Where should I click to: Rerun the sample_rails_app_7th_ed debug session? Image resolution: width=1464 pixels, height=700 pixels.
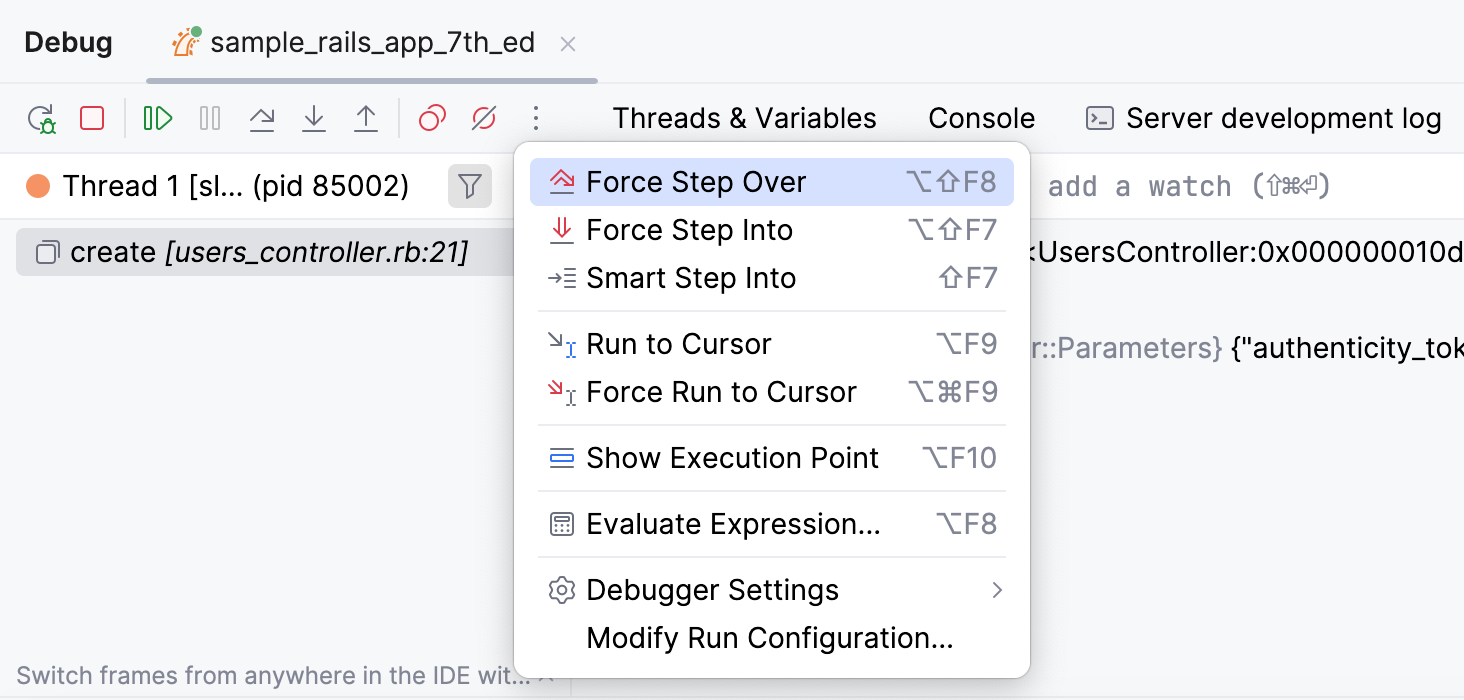[x=42, y=118]
